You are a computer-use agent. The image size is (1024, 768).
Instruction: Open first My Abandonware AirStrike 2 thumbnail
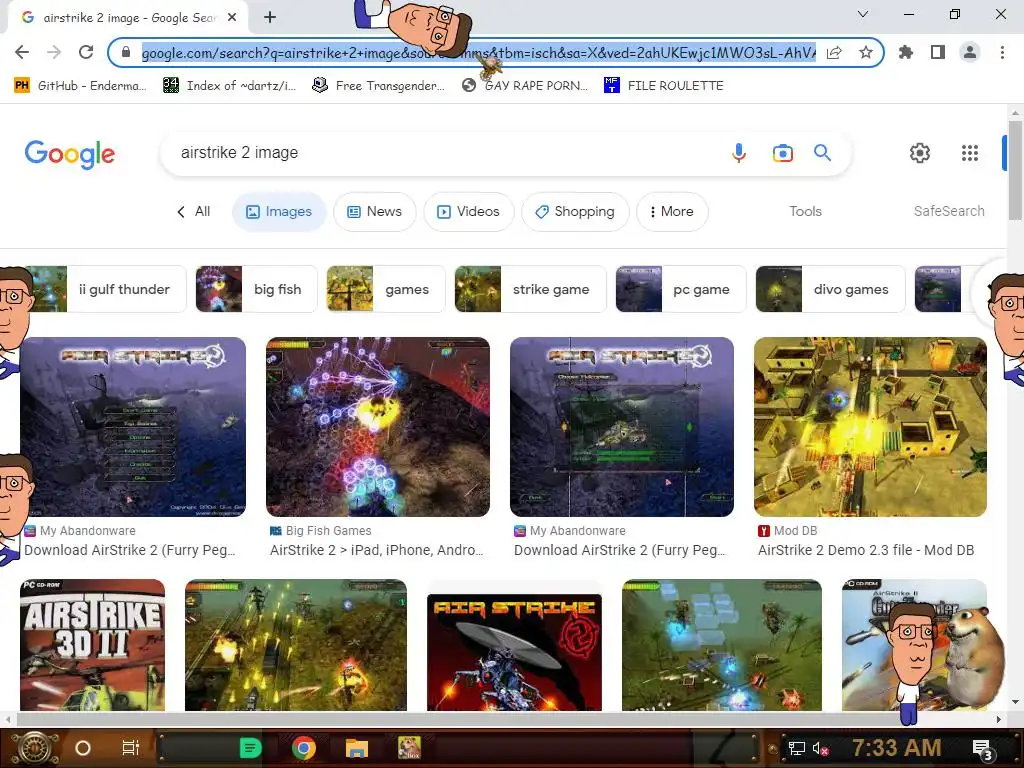point(133,427)
